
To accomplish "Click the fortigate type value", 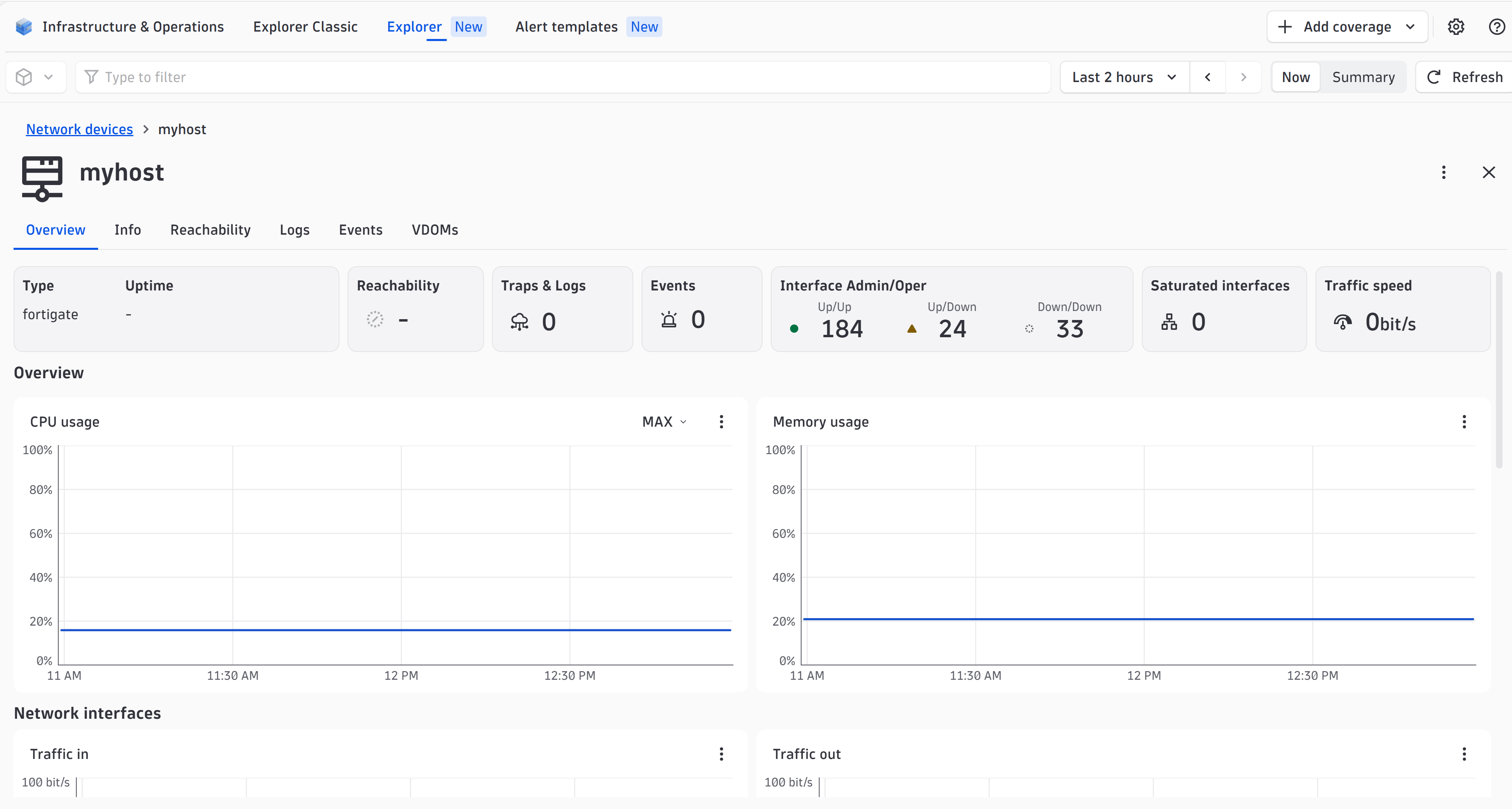I will [50, 315].
